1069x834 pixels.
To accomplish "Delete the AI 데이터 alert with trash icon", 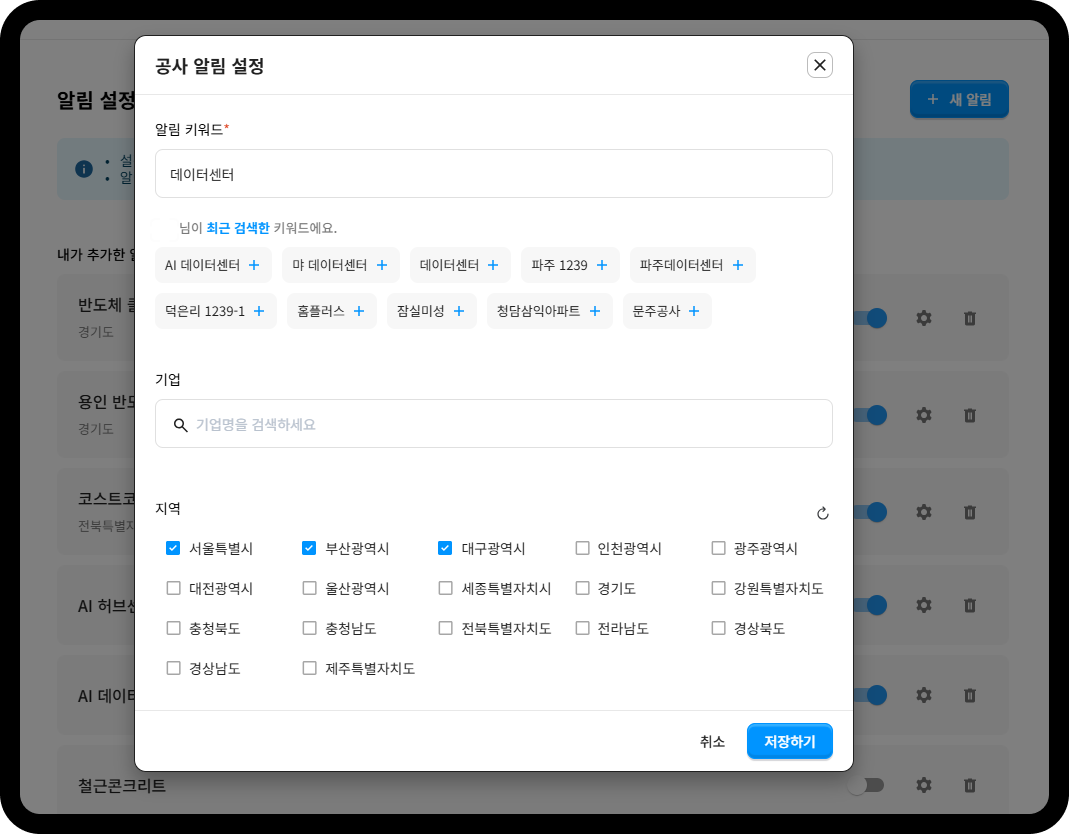I will click(x=969, y=695).
